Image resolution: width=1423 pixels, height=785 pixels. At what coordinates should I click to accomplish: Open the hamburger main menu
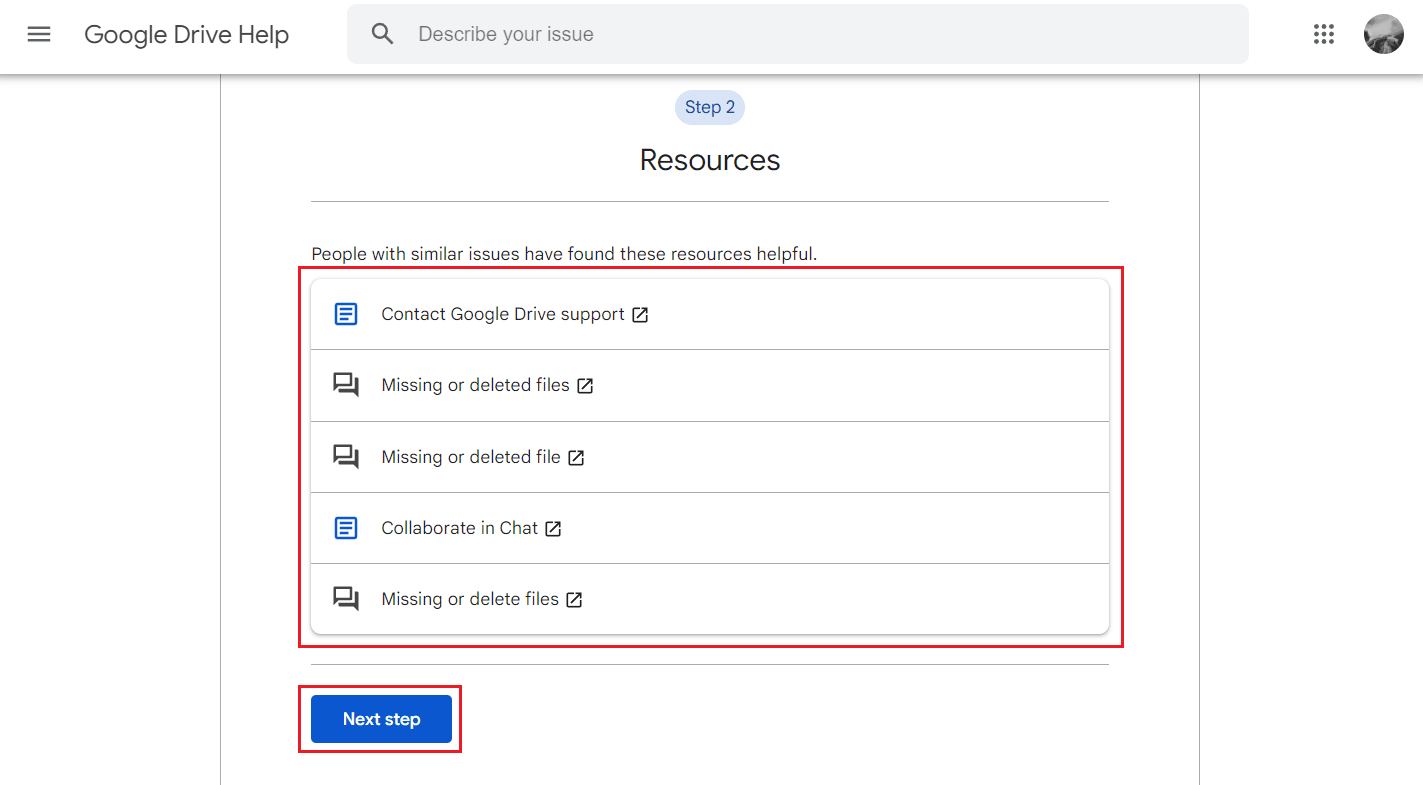pyautogui.click(x=39, y=34)
